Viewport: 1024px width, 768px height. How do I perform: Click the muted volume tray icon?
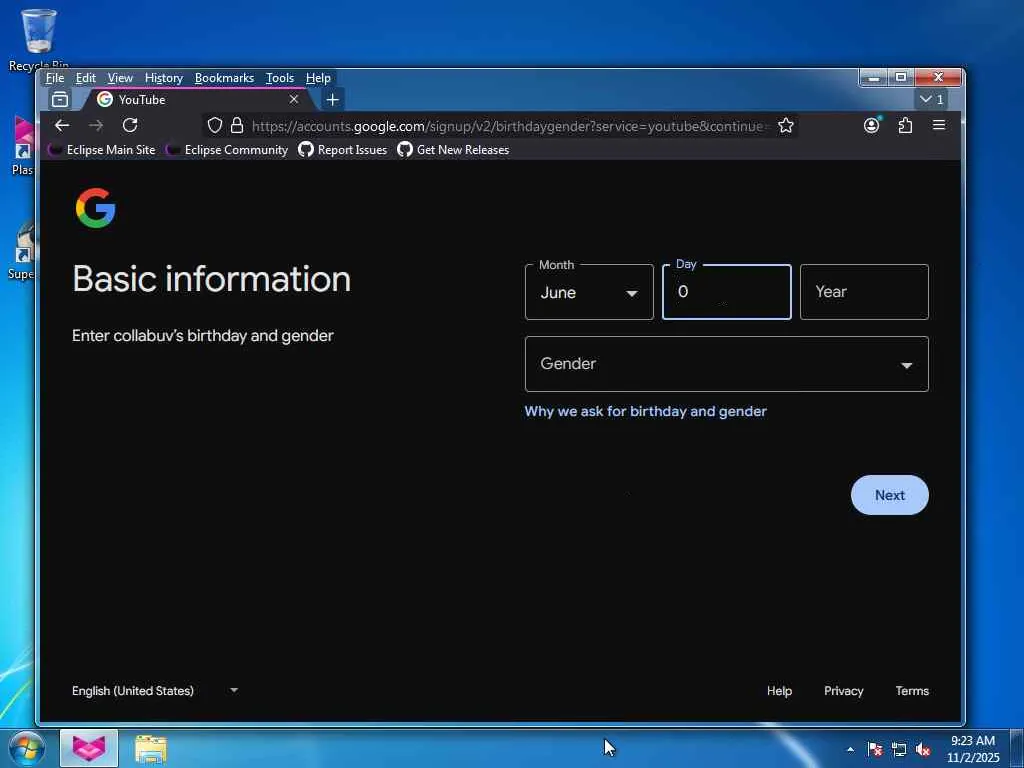pos(923,749)
